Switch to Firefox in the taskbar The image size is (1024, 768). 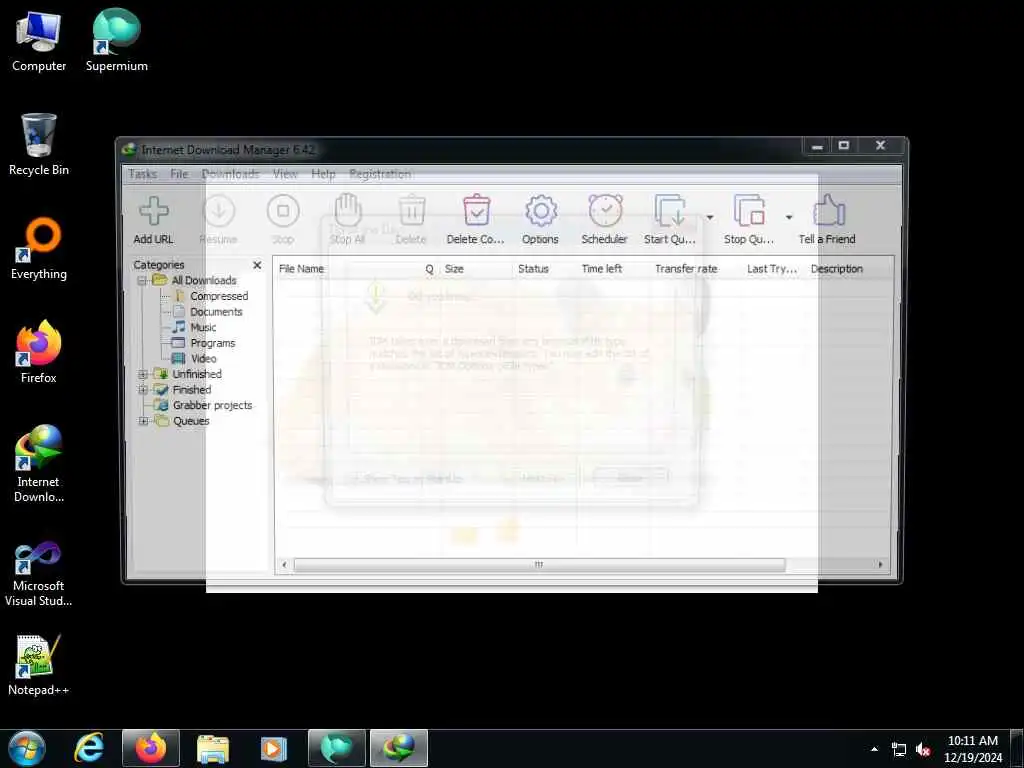click(151, 748)
